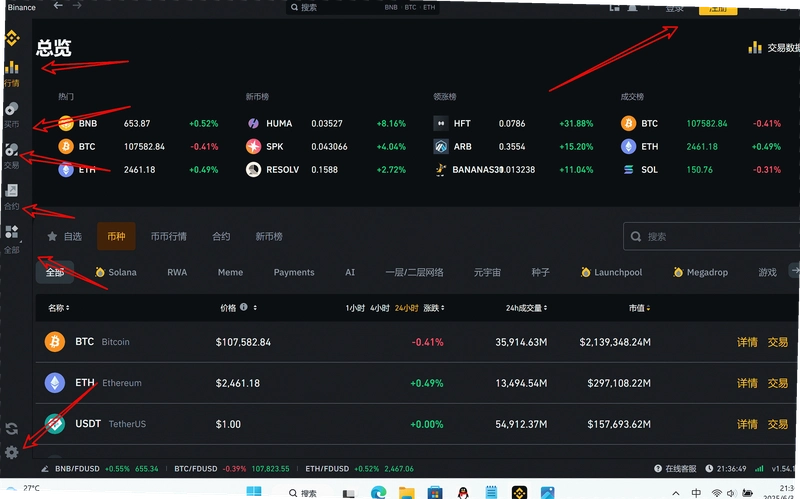
Task: Filter by the Solana category
Action: click(x=116, y=272)
